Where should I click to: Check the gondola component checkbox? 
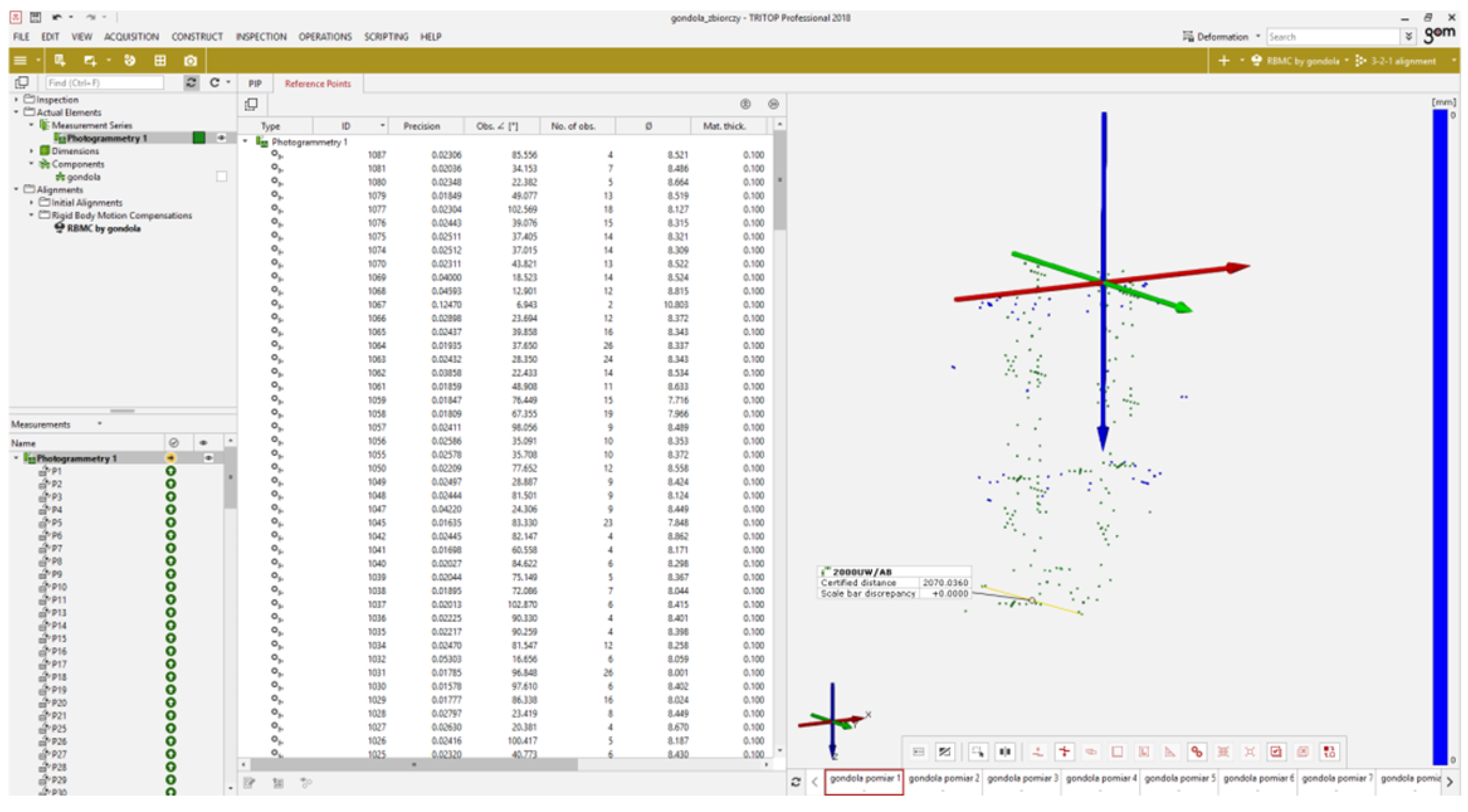click(x=222, y=177)
